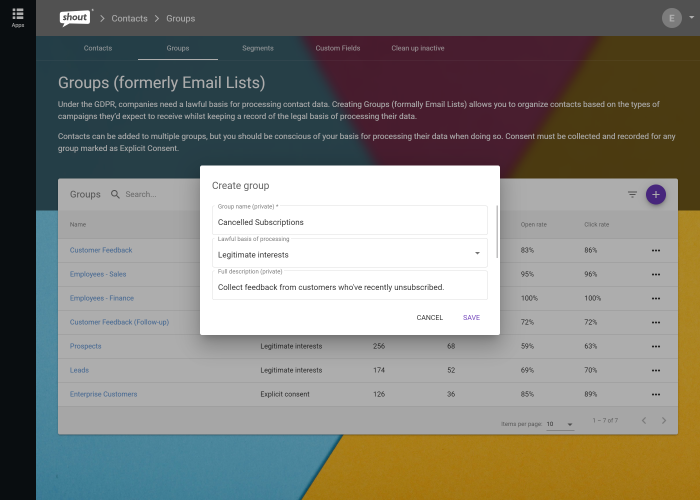Open more options for Customer Feedback (Follow-up) row
Screen dimensions: 700x500
click(x=655, y=322)
